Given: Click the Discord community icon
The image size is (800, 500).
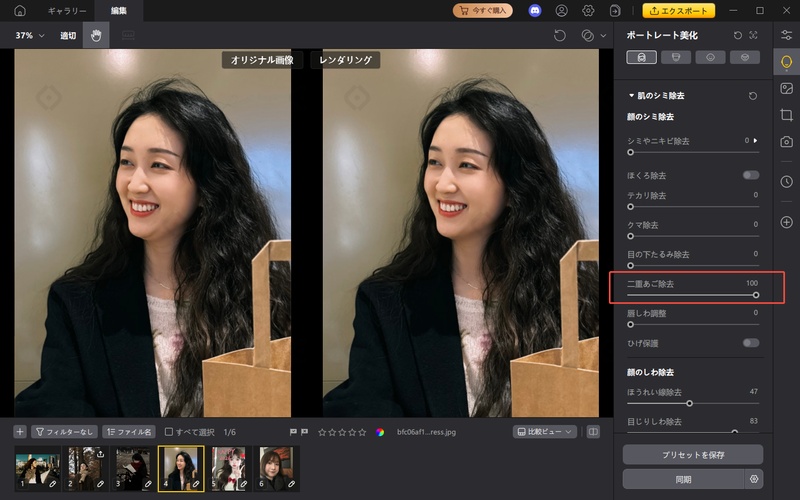Looking at the screenshot, I should coord(535,11).
